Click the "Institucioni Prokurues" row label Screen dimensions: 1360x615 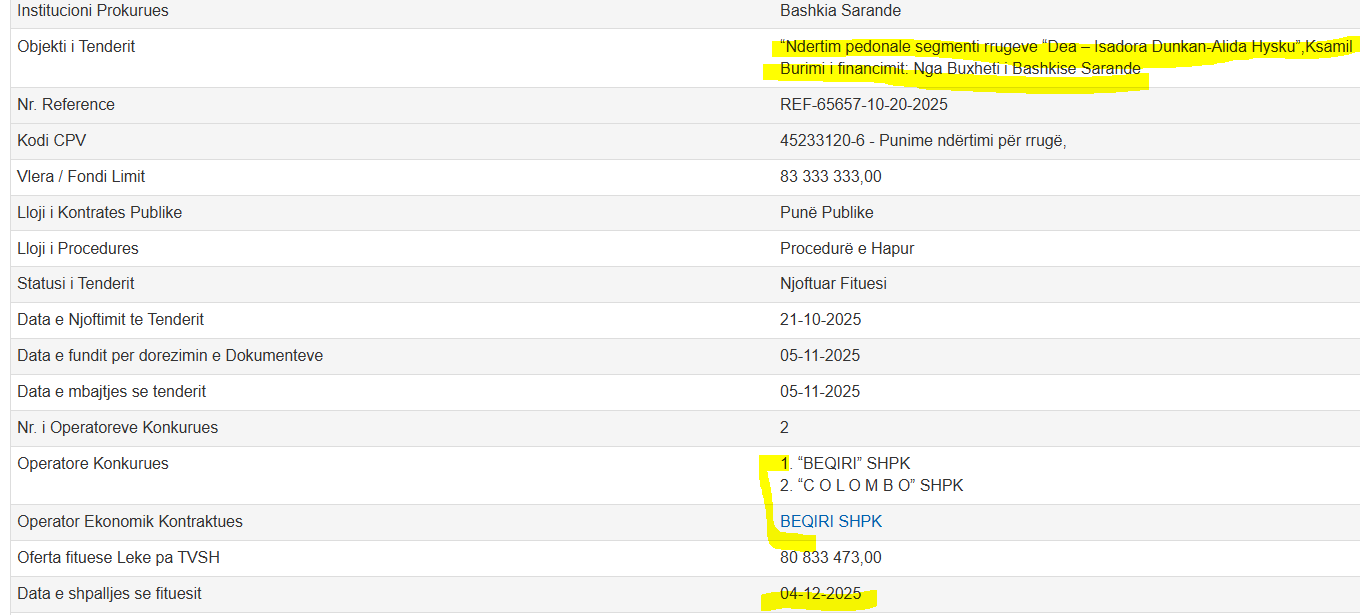pyautogui.click(x=93, y=11)
